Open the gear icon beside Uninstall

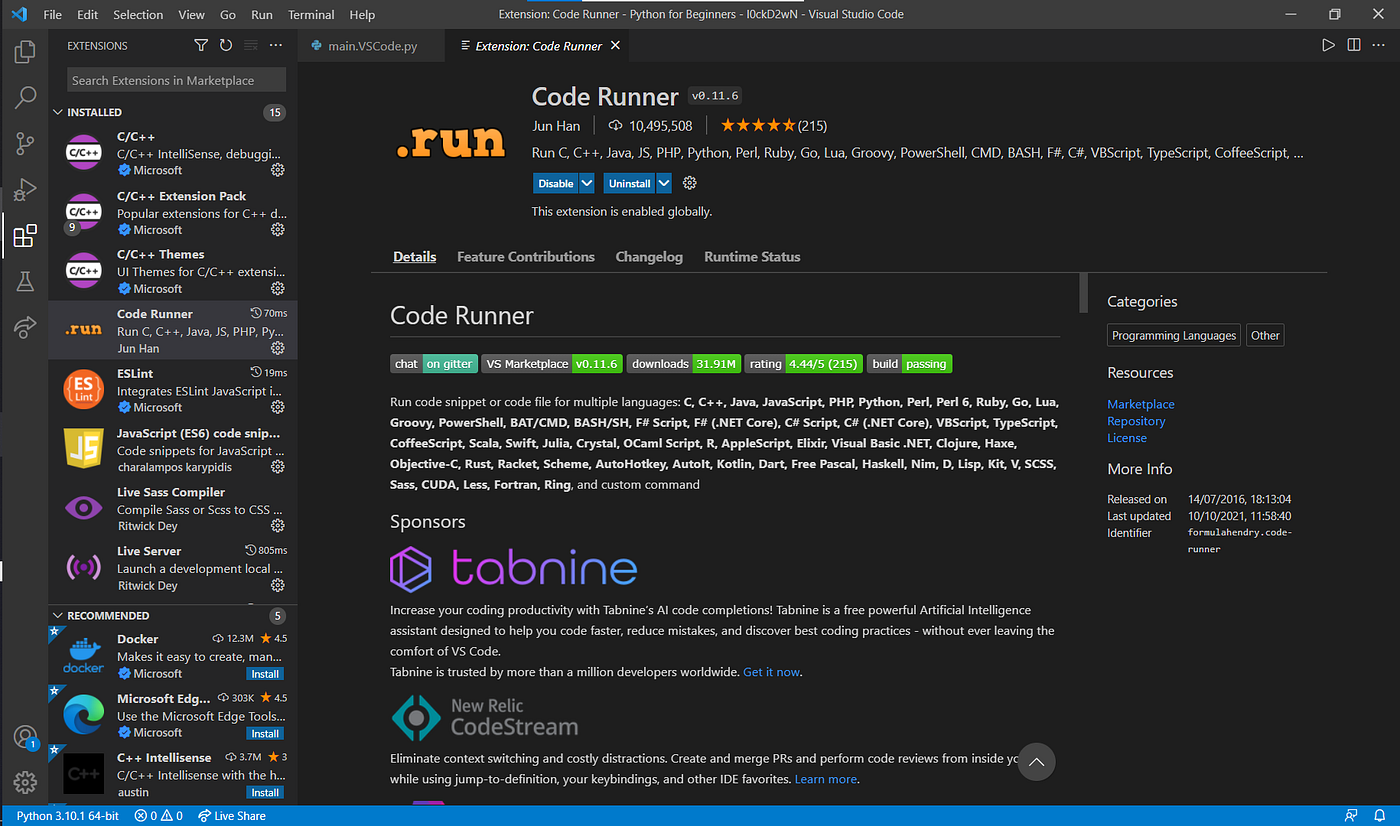point(689,183)
